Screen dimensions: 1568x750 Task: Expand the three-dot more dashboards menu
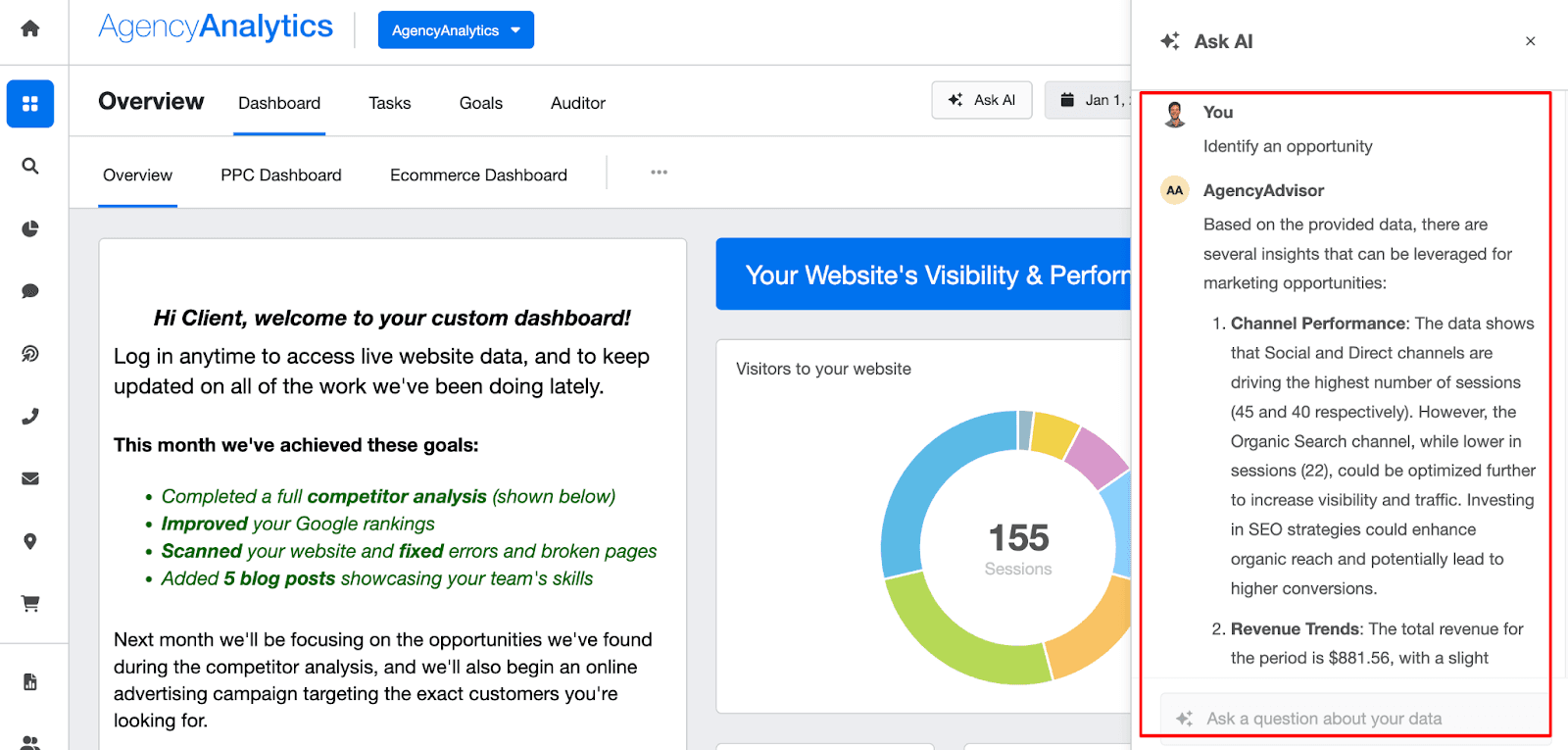(659, 173)
